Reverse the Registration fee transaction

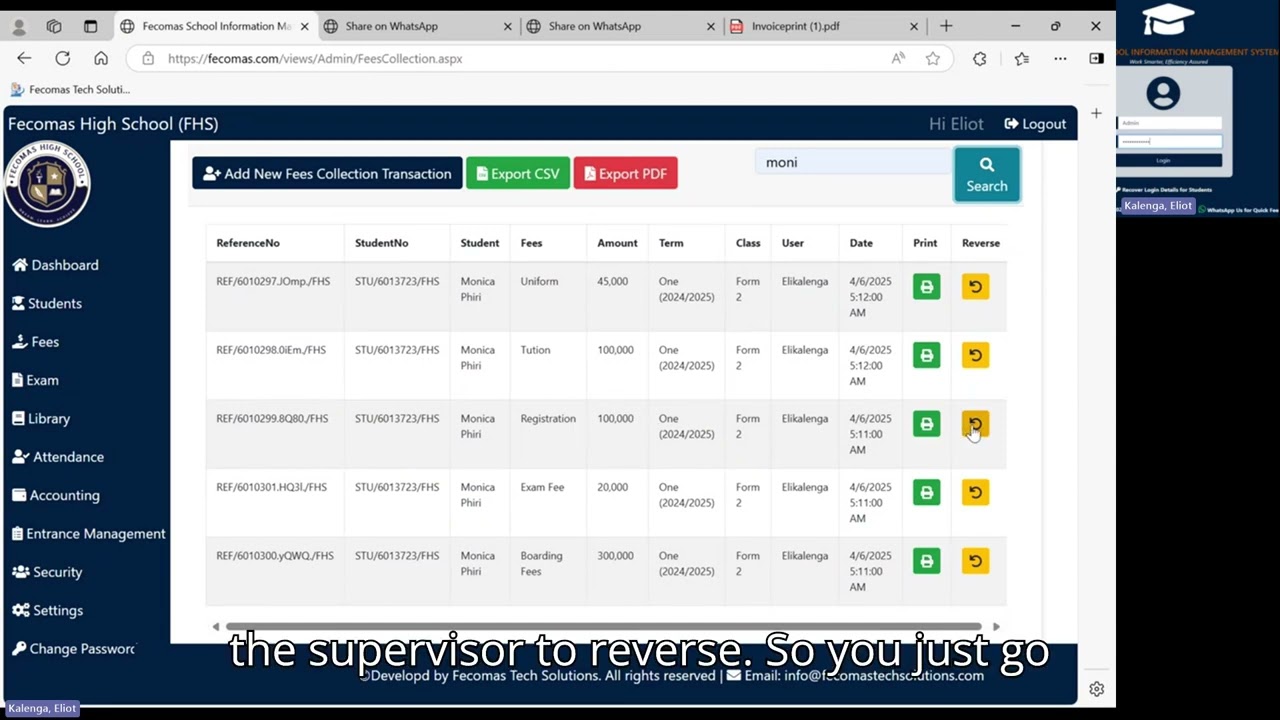tap(975, 424)
